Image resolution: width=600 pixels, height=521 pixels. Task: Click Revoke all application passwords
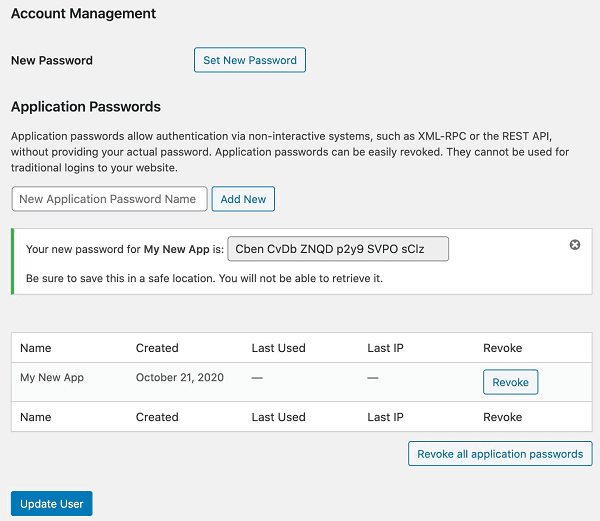click(500, 454)
